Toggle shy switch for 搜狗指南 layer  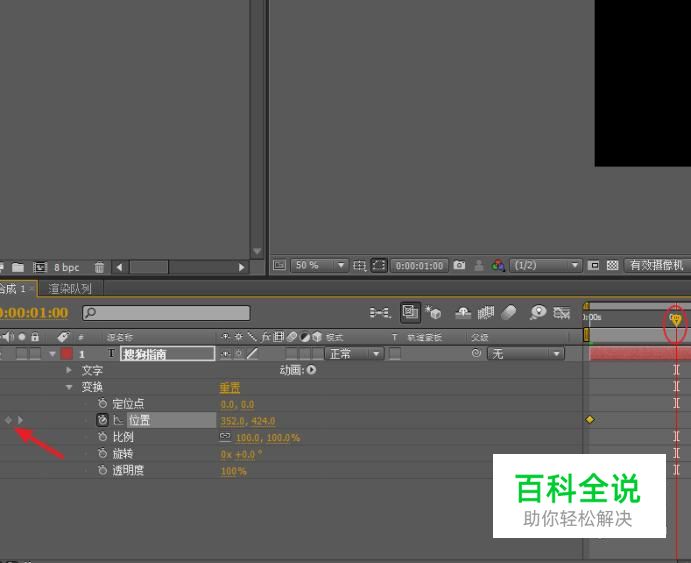click(x=225, y=354)
